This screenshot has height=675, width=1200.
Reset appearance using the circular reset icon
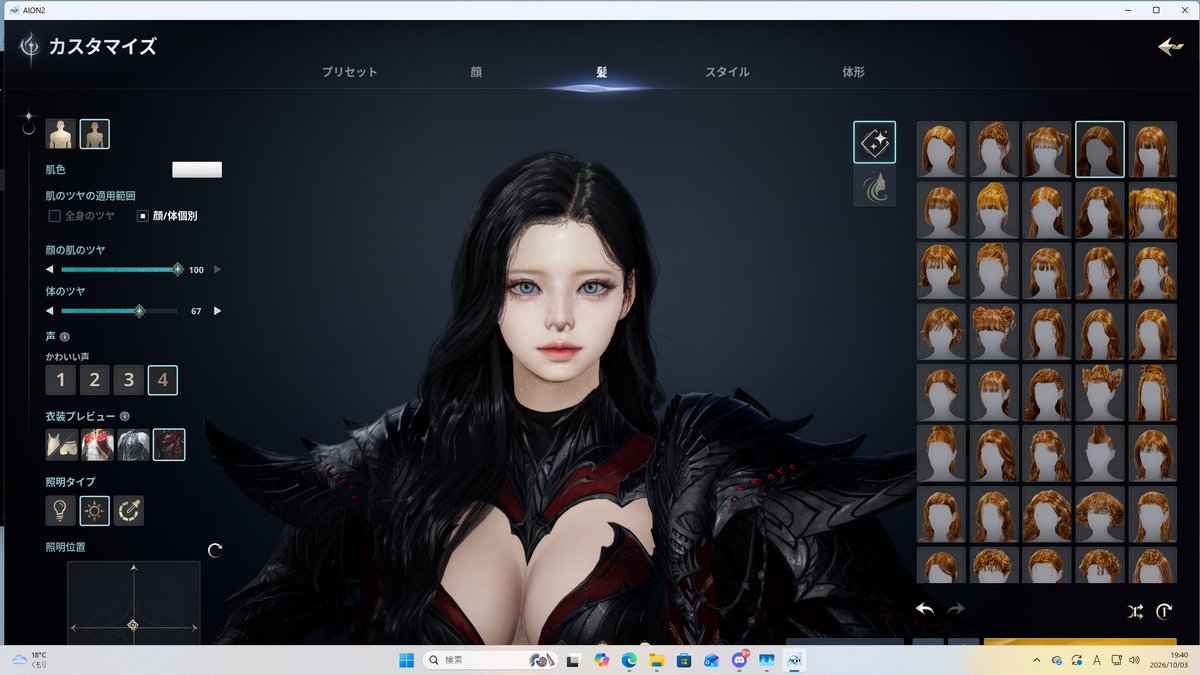click(x=1164, y=611)
